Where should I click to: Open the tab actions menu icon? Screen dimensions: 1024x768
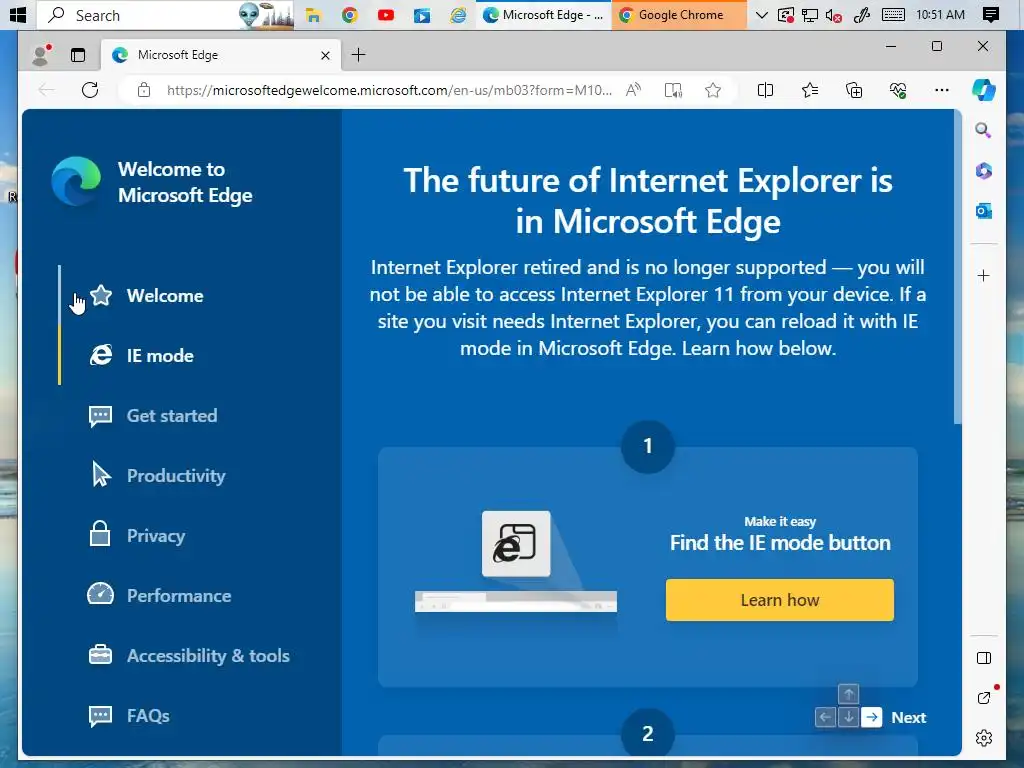(78, 56)
